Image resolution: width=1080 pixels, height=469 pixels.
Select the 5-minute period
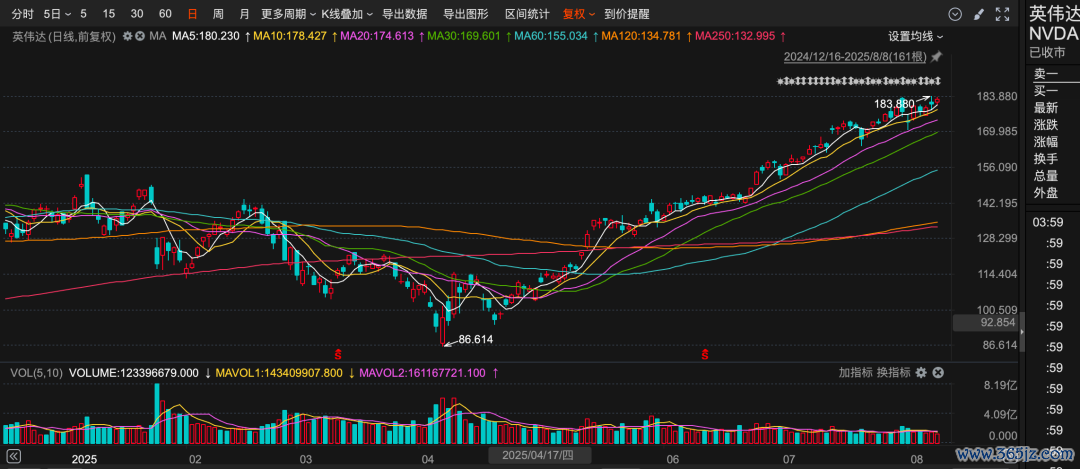click(x=83, y=14)
